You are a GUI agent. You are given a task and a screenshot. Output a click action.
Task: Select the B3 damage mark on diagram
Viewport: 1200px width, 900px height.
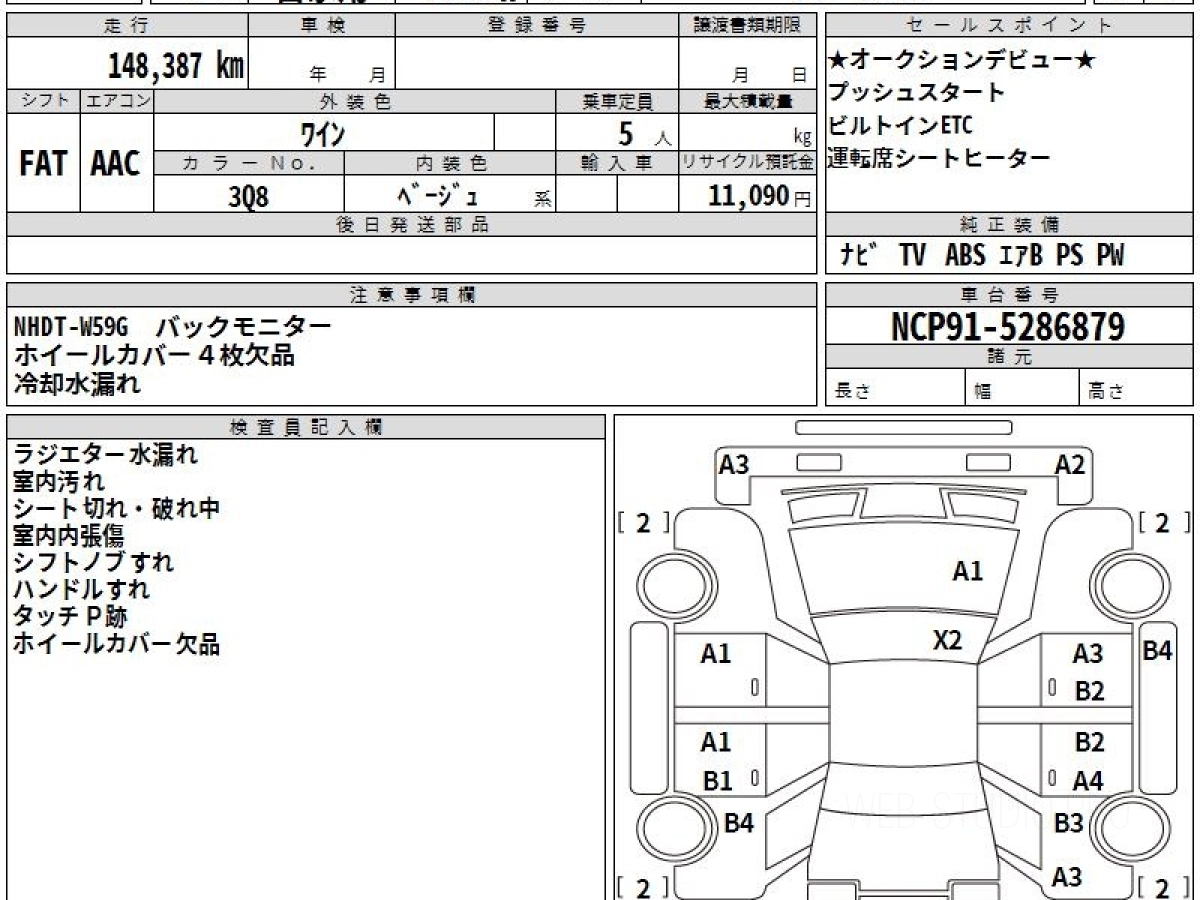1068,824
